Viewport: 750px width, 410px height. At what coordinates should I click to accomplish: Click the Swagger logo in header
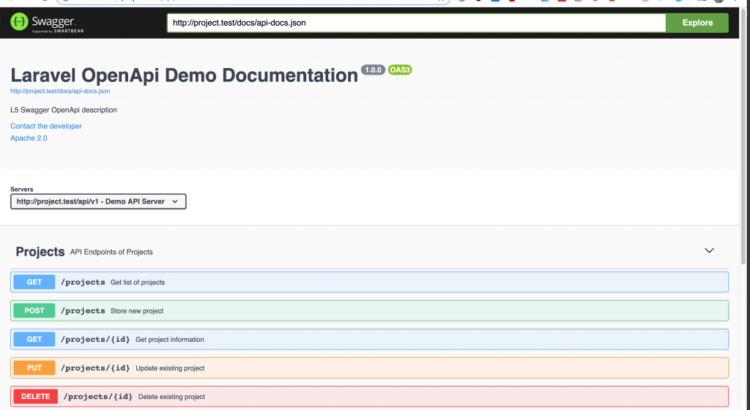pos(47,23)
